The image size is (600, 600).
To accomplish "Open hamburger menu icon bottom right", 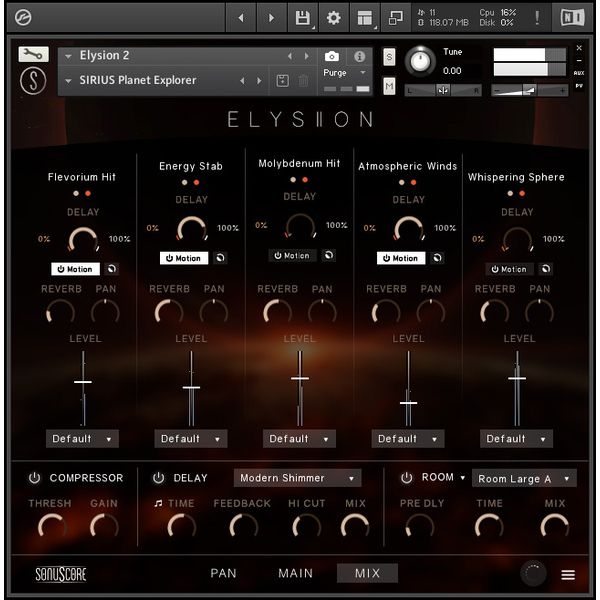I will coord(568,574).
